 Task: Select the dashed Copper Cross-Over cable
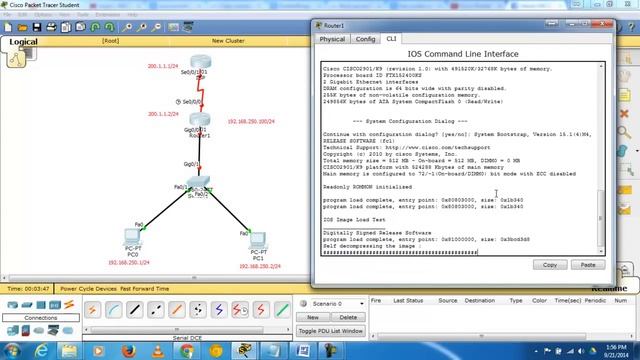[156, 310]
